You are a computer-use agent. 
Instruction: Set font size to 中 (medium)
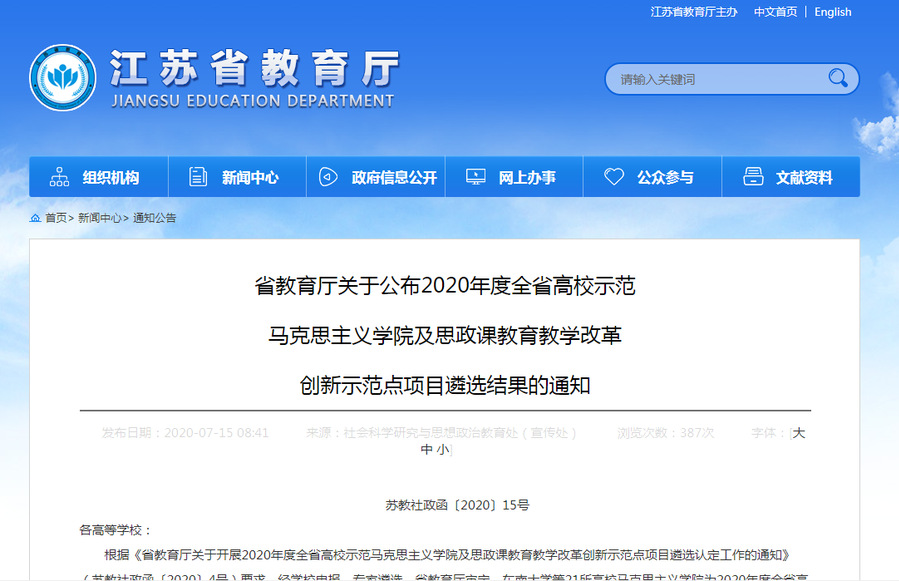click(427, 450)
